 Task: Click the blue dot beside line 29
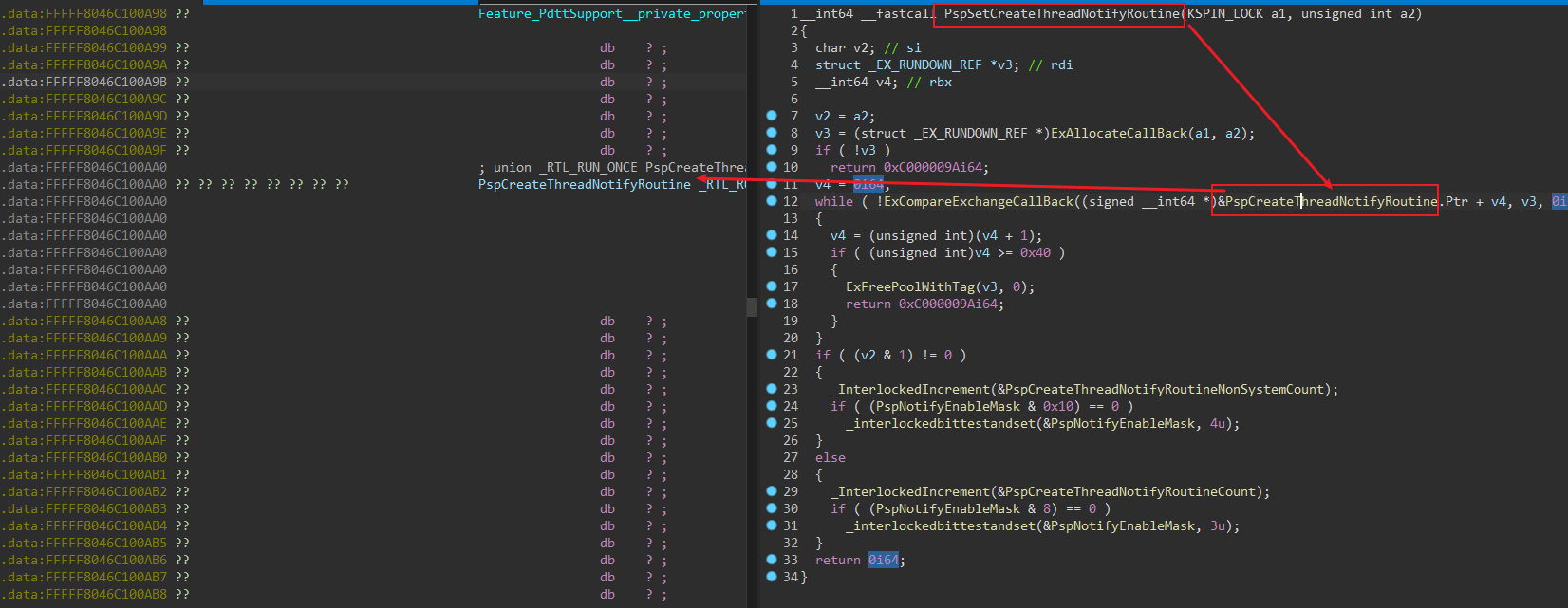pos(772,490)
